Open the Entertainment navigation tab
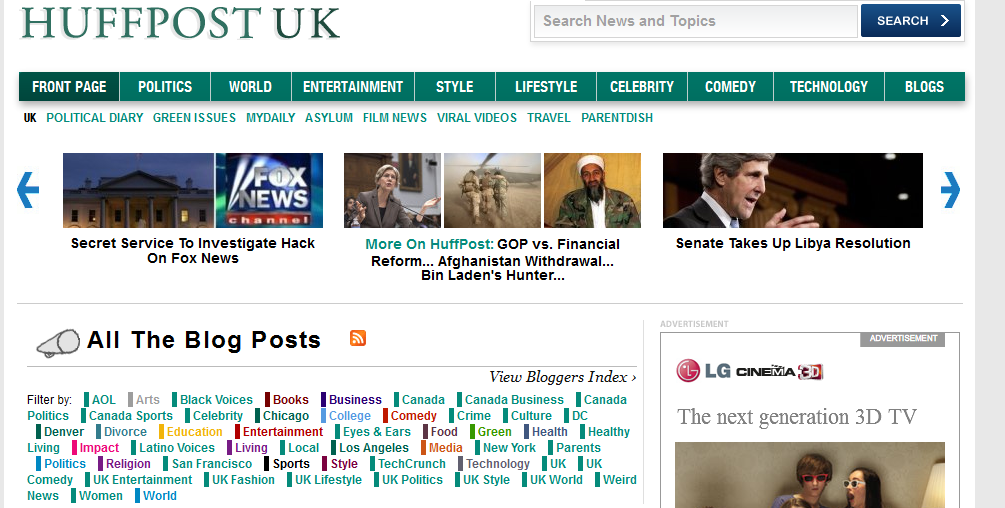1005x508 pixels. pos(353,86)
